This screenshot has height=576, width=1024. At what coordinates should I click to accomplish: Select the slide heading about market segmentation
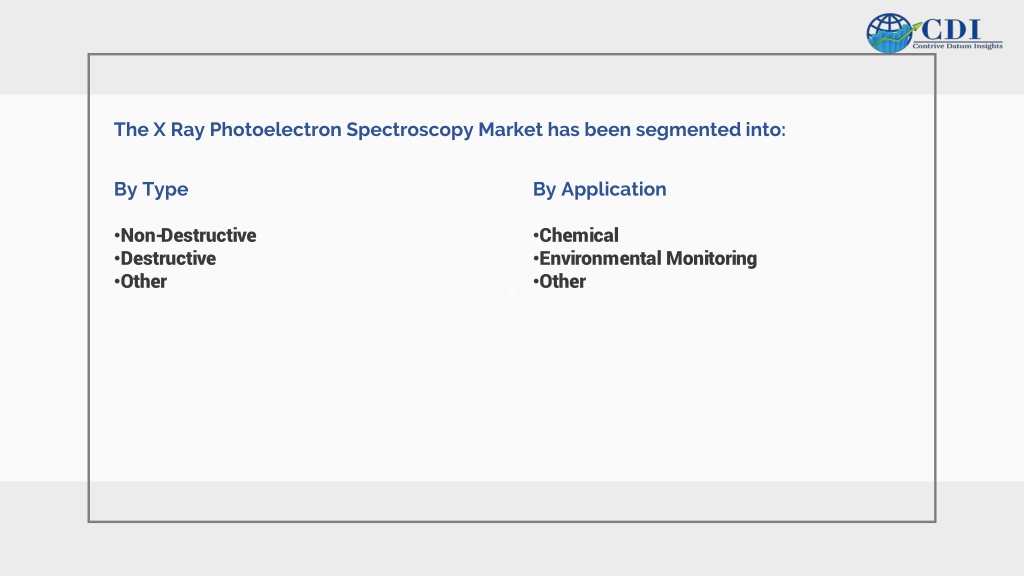[449, 129]
